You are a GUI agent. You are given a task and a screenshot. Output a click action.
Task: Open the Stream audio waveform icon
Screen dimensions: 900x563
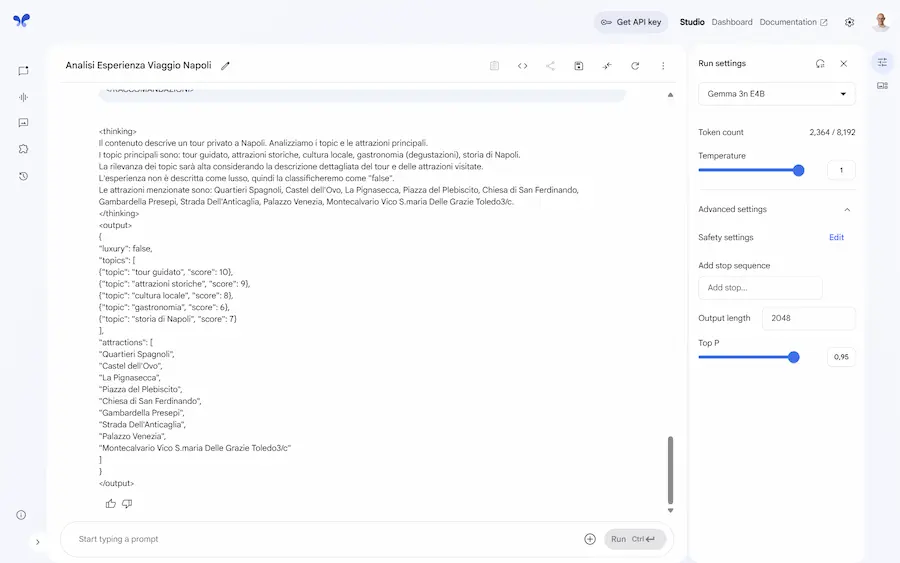click(x=23, y=97)
